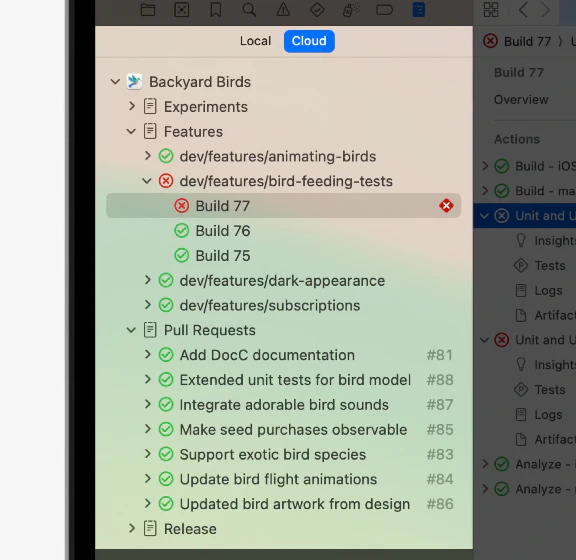Collapse dev/features/bird-feeding-tests branch
The width and height of the screenshot is (576, 560).
[147, 181]
